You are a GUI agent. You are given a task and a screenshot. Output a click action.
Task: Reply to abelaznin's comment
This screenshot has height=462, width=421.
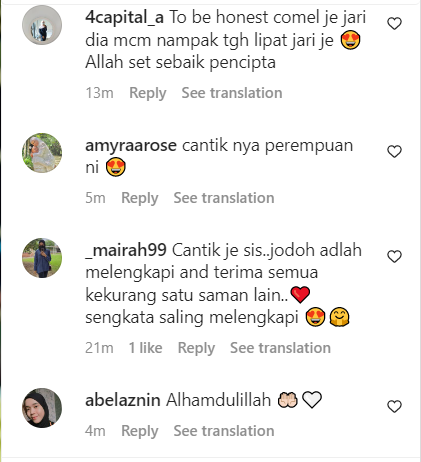point(140,431)
